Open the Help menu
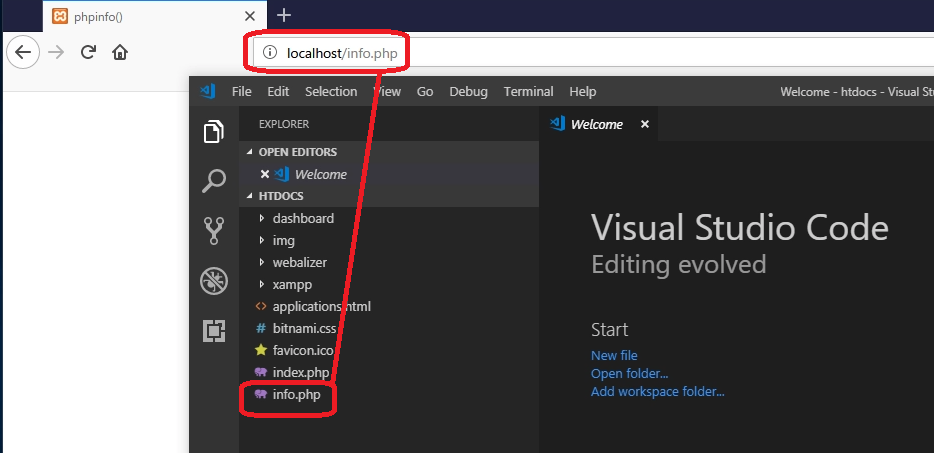934x453 pixels. pos(583,92)
